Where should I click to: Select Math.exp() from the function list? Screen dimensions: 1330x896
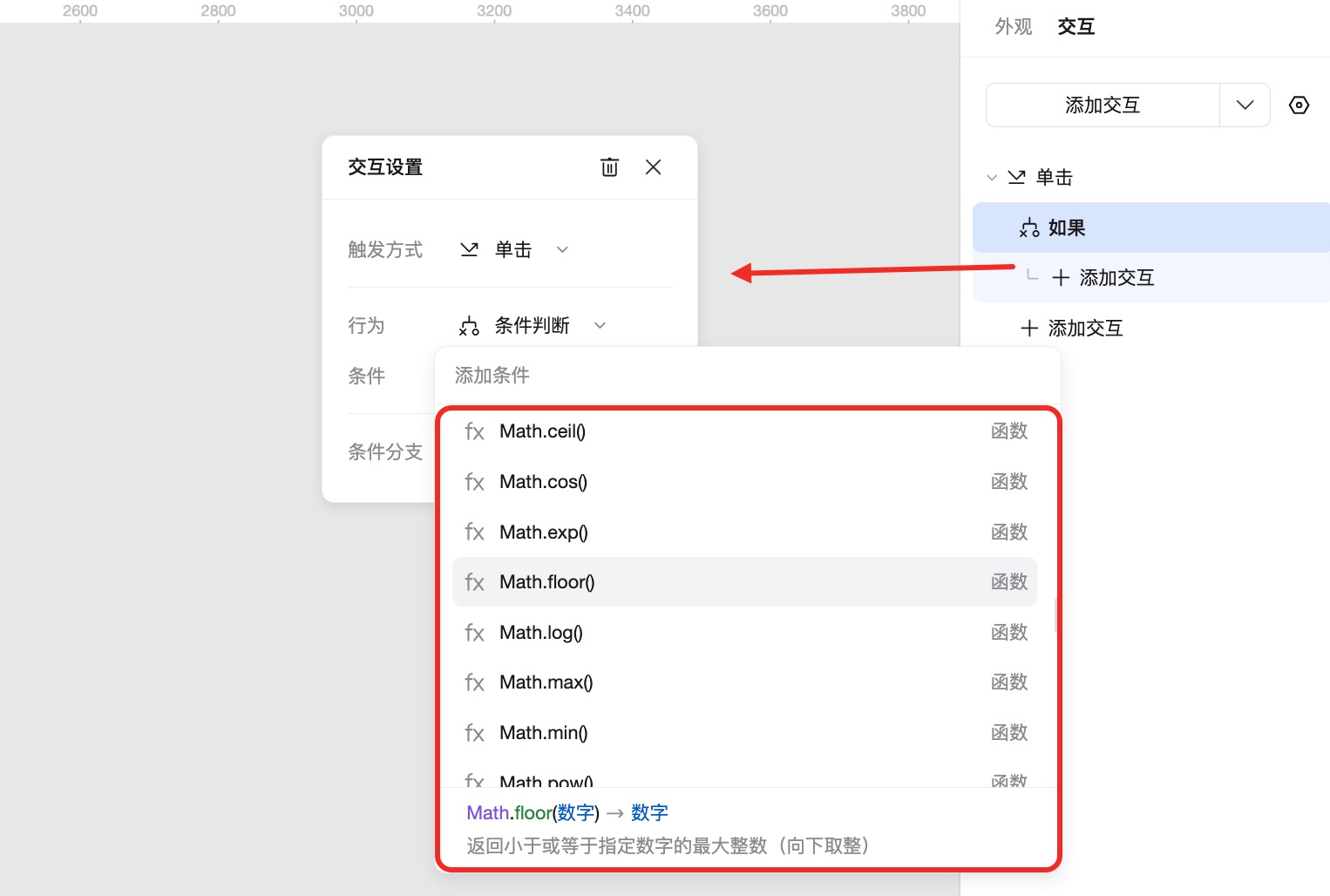click(543, 532)
